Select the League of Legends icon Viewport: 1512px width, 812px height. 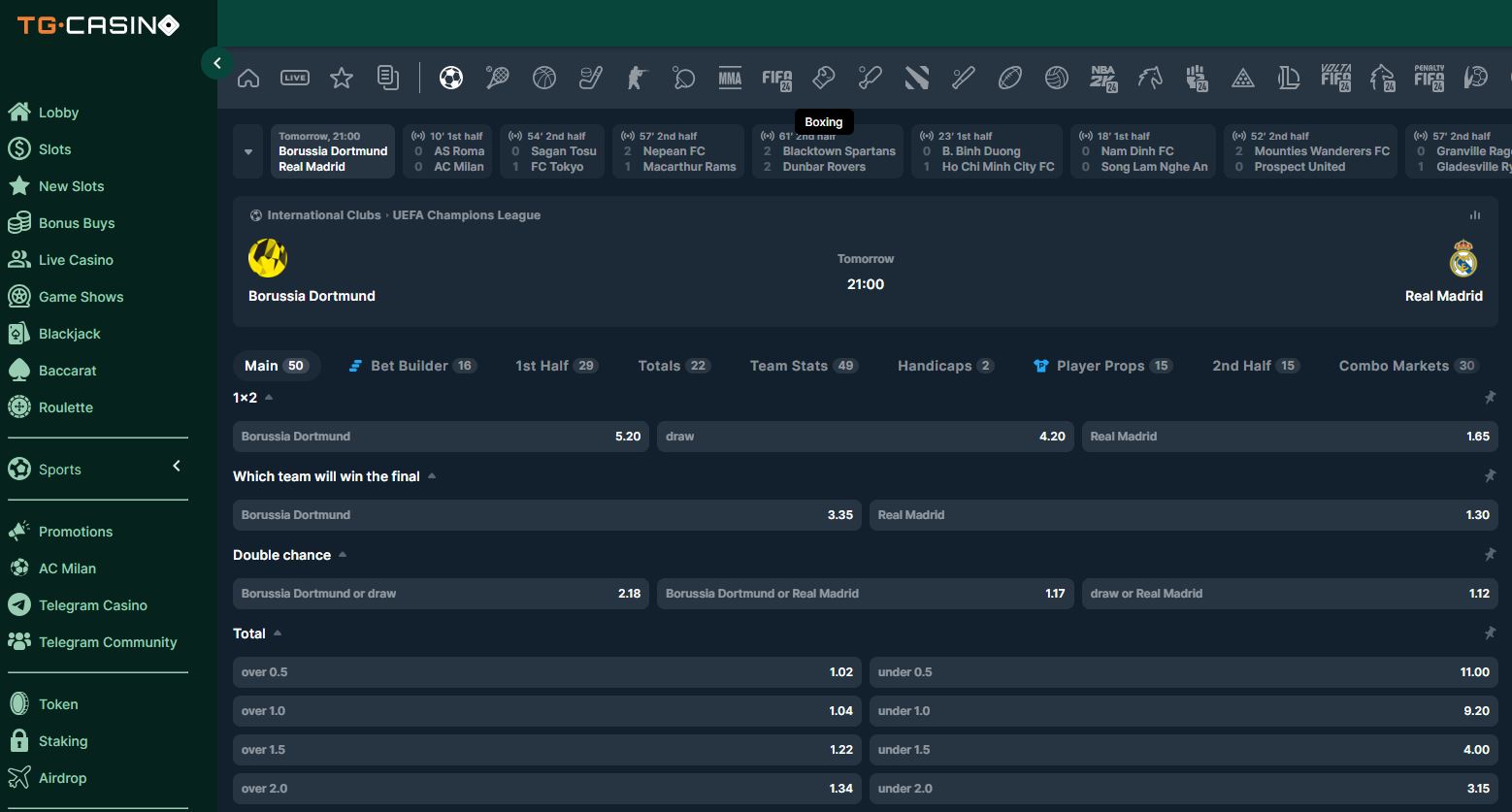(1289, 78)
